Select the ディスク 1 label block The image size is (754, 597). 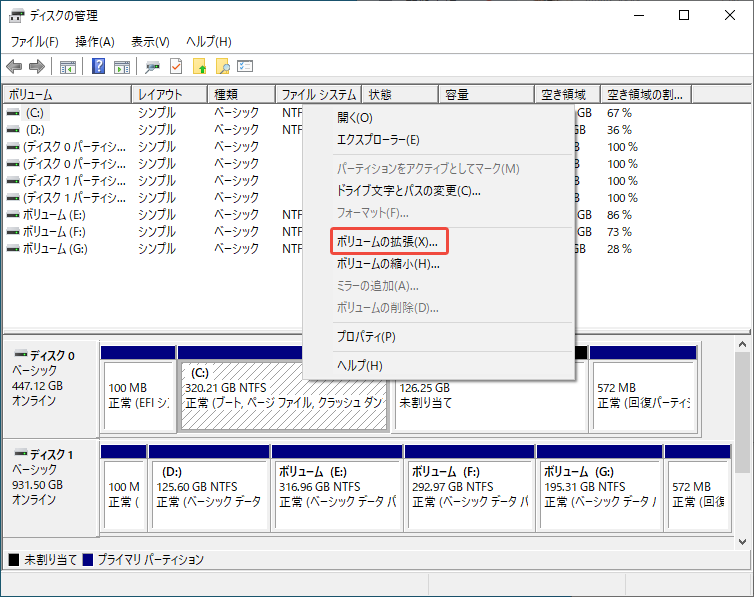point(50,487)
